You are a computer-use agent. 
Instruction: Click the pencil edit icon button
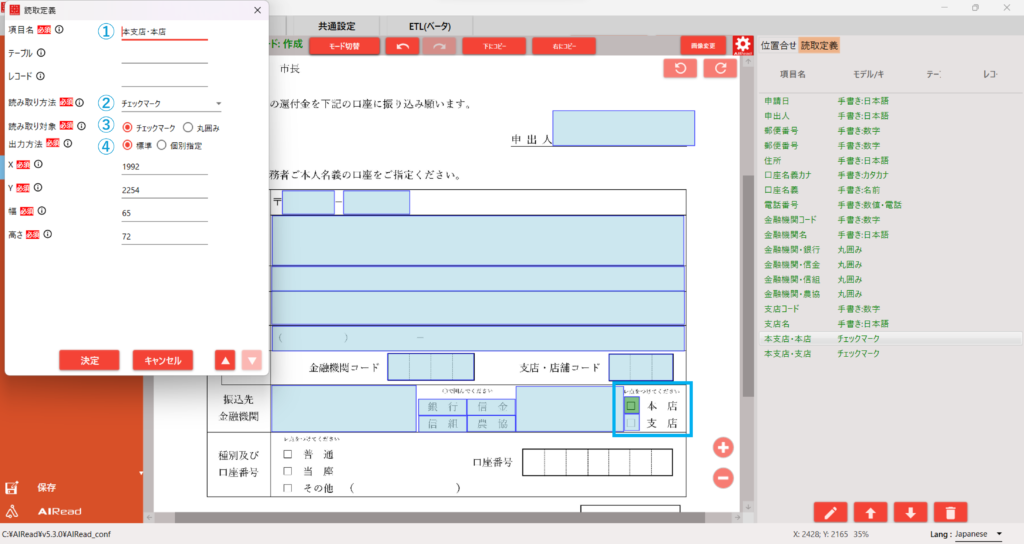tap(831, 513)
